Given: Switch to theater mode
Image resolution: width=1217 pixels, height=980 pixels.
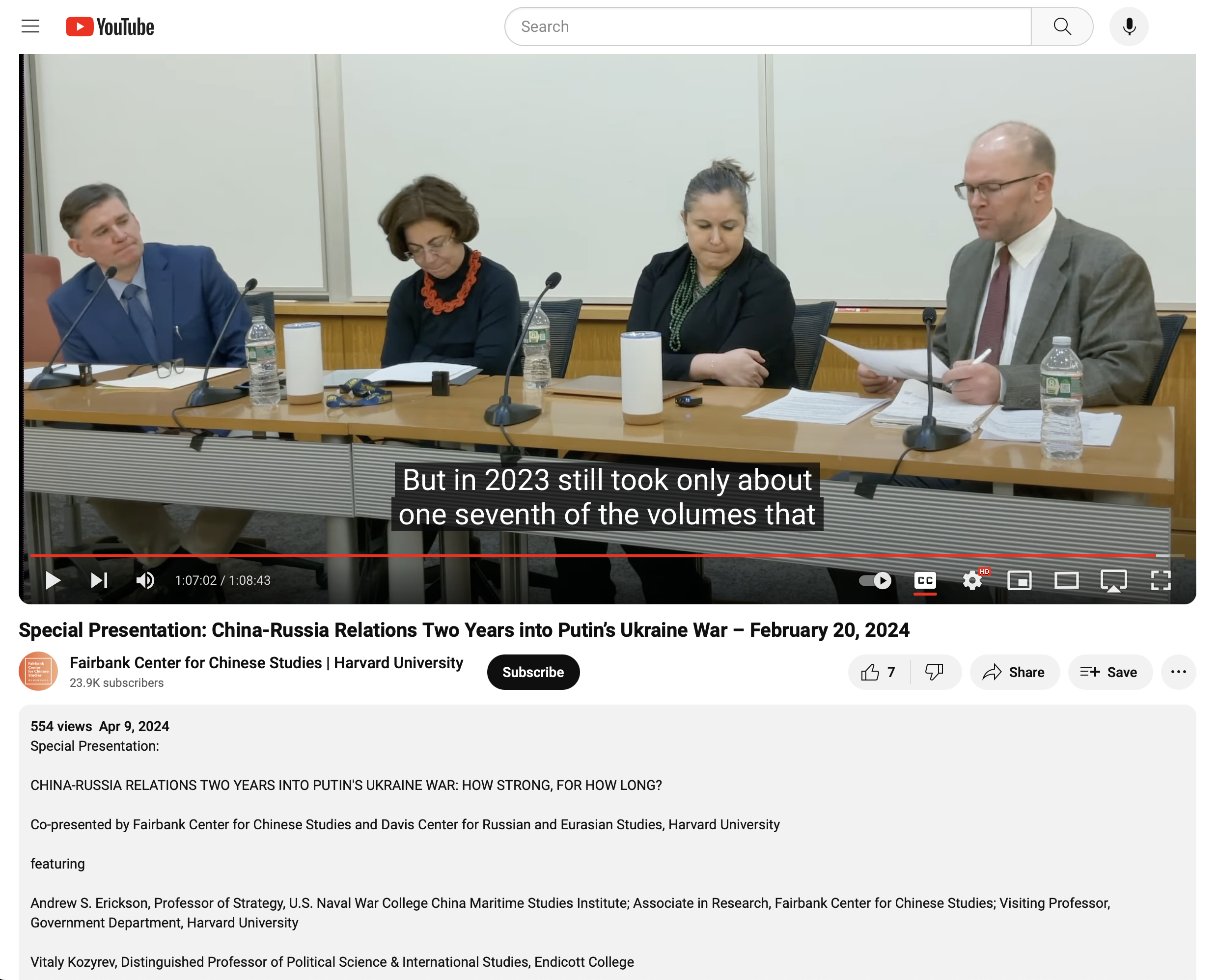Looking at the screenshot, I should (x=1066, y=580).
